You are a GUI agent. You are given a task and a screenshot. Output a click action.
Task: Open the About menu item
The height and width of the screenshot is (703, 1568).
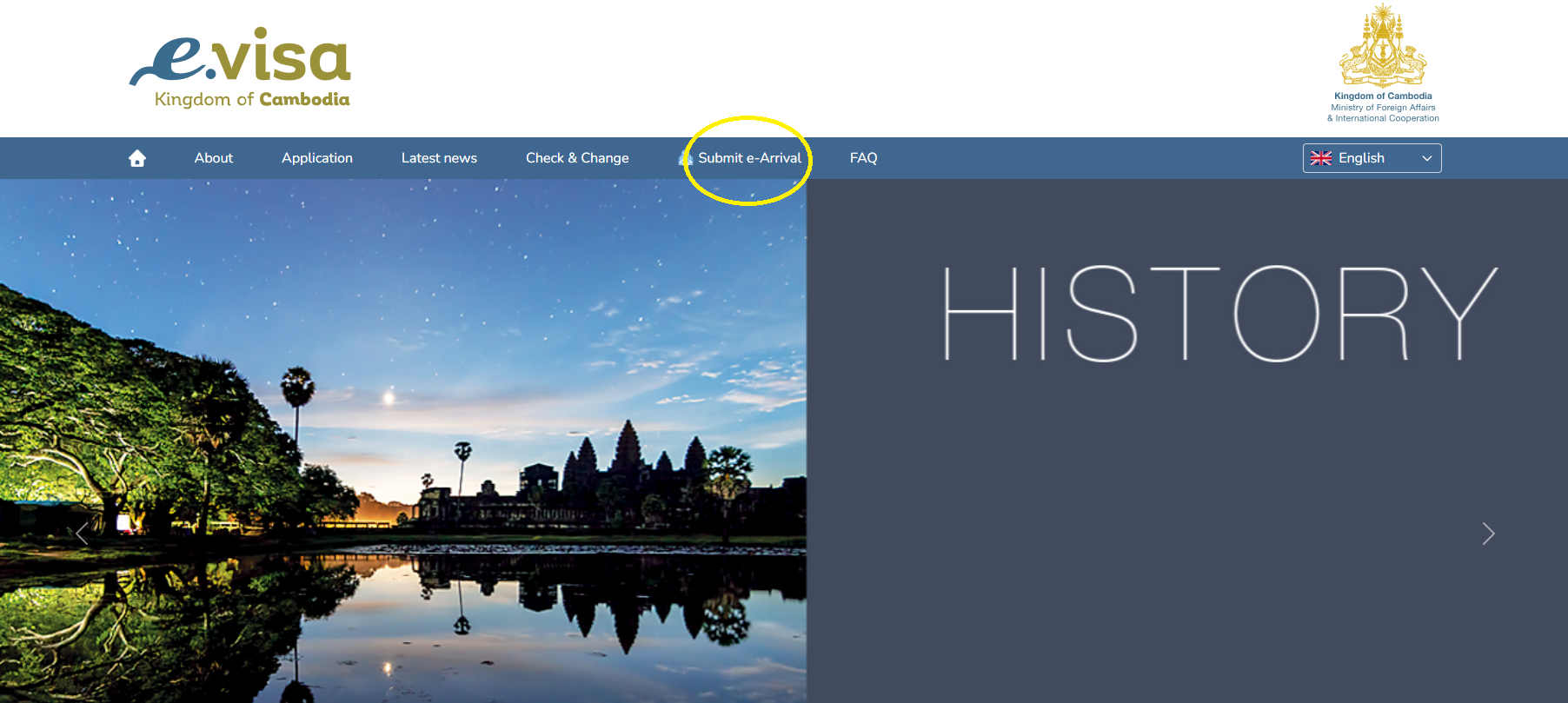tap(214, 158)
